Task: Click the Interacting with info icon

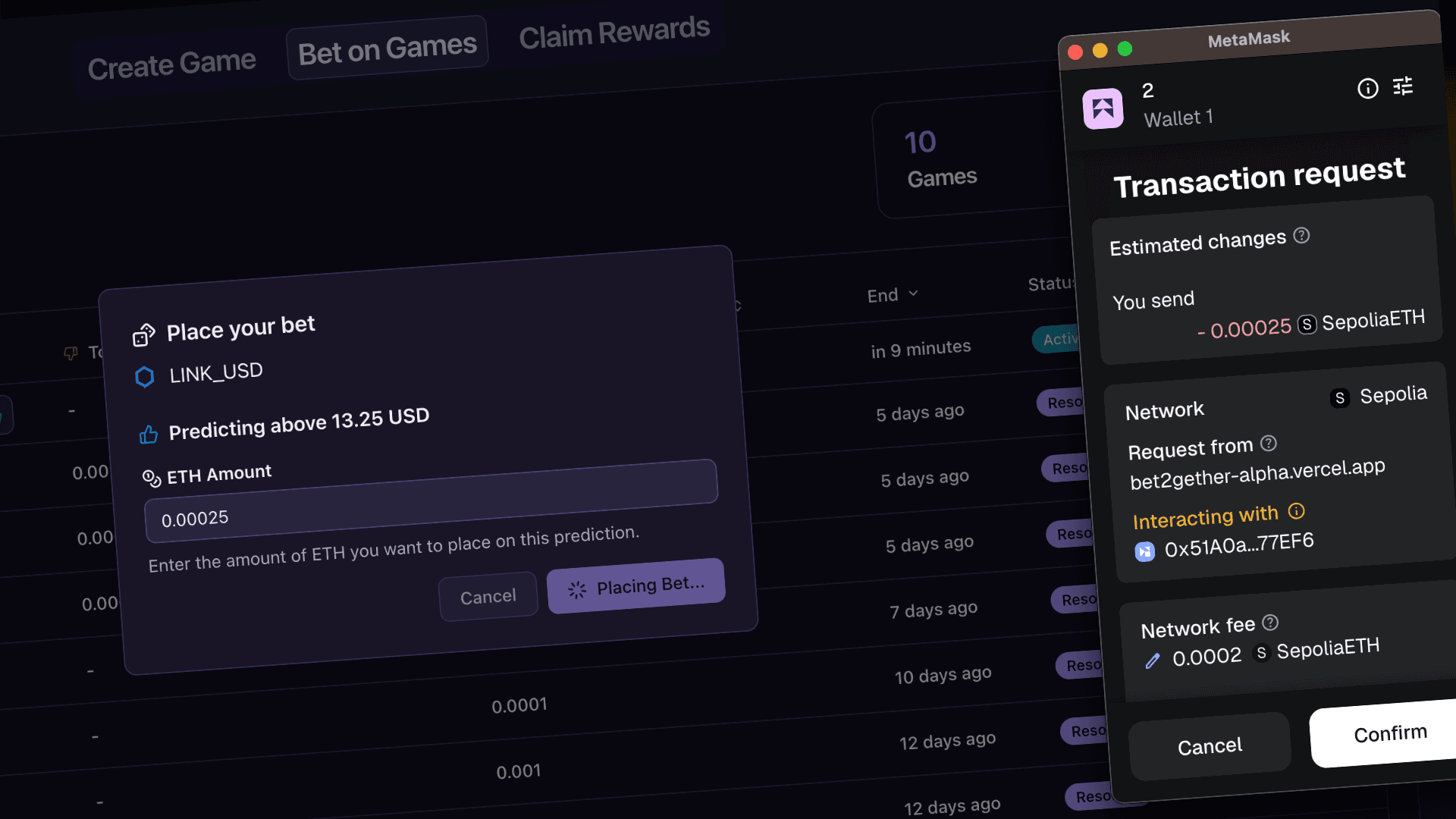Action: (1297, 511)
